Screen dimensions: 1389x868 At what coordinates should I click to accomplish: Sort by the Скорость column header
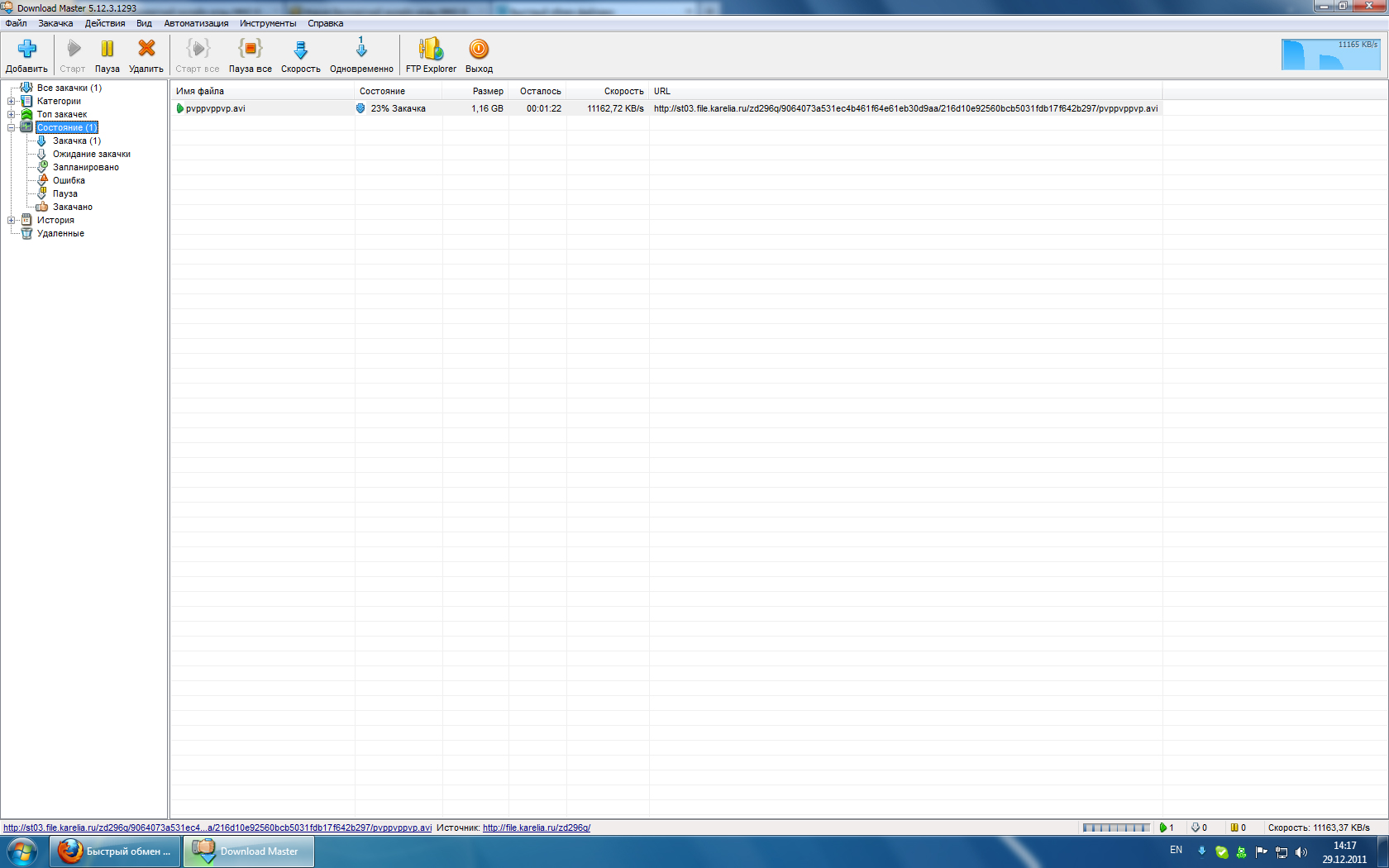click(623, 91)
